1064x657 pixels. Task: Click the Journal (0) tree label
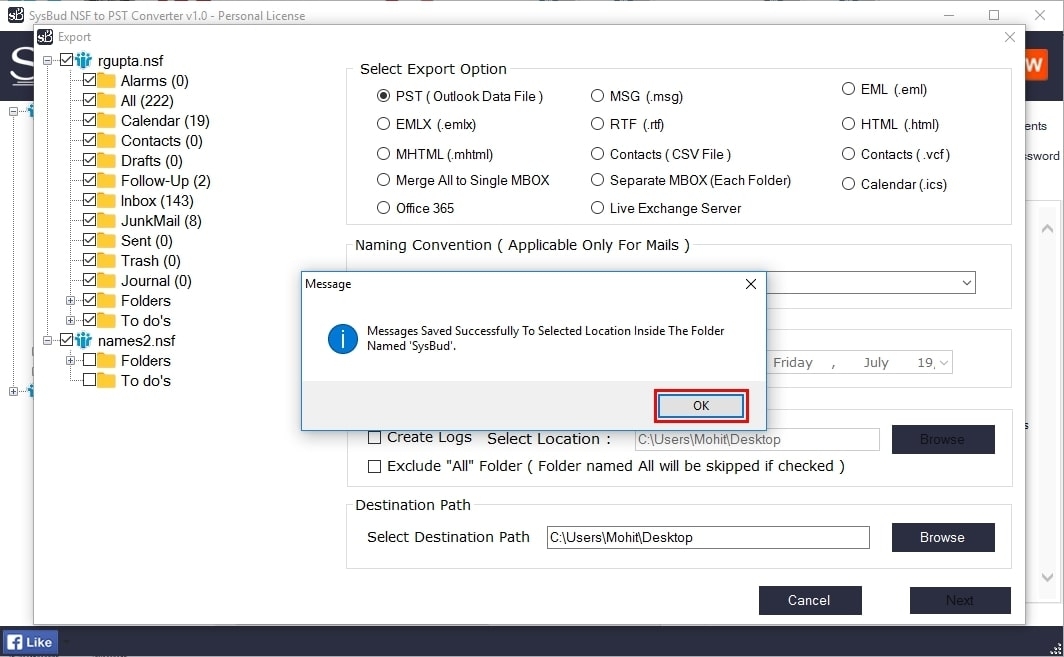(x=156, y=281)
